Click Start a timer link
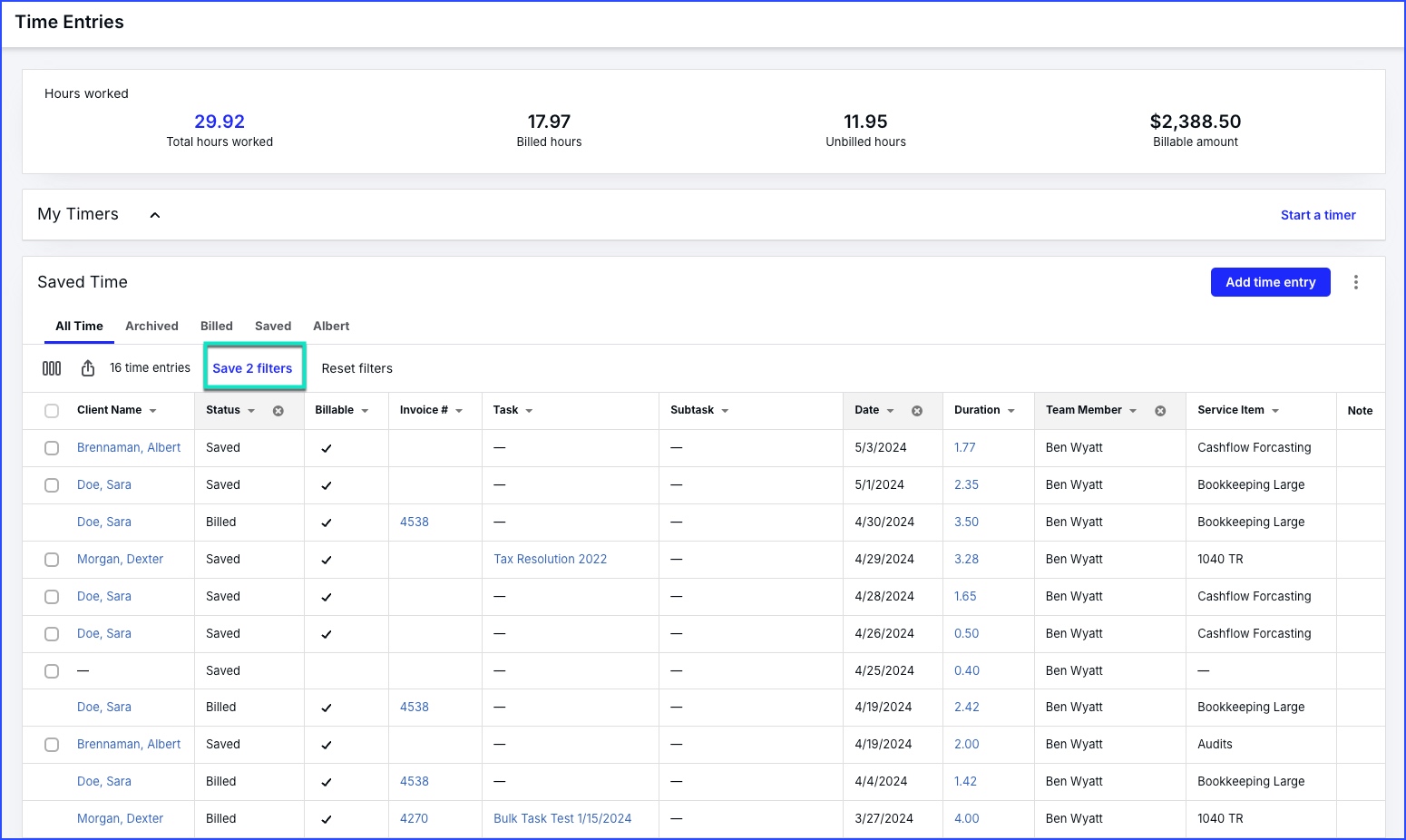This screenshot has height=840, width=1406. pos(1318,215)
